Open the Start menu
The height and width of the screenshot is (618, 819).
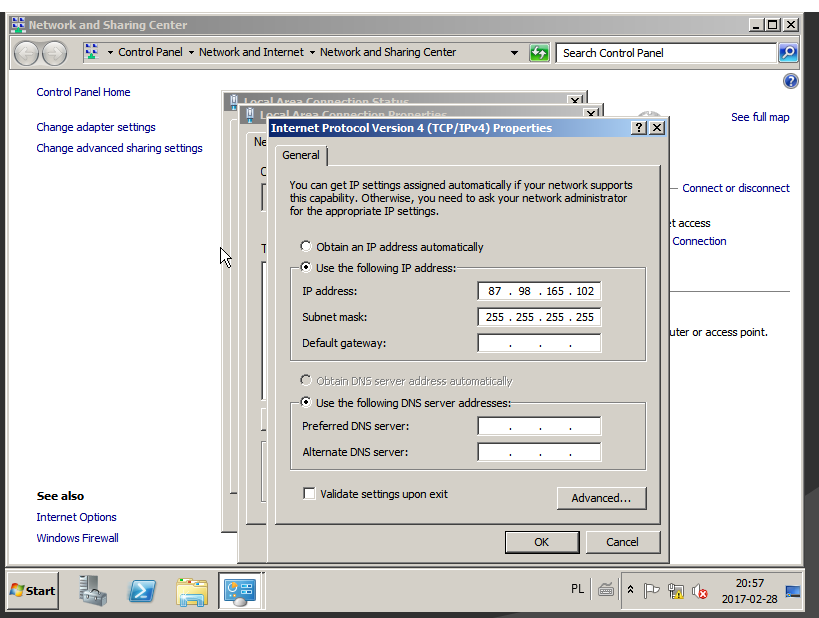33,590
